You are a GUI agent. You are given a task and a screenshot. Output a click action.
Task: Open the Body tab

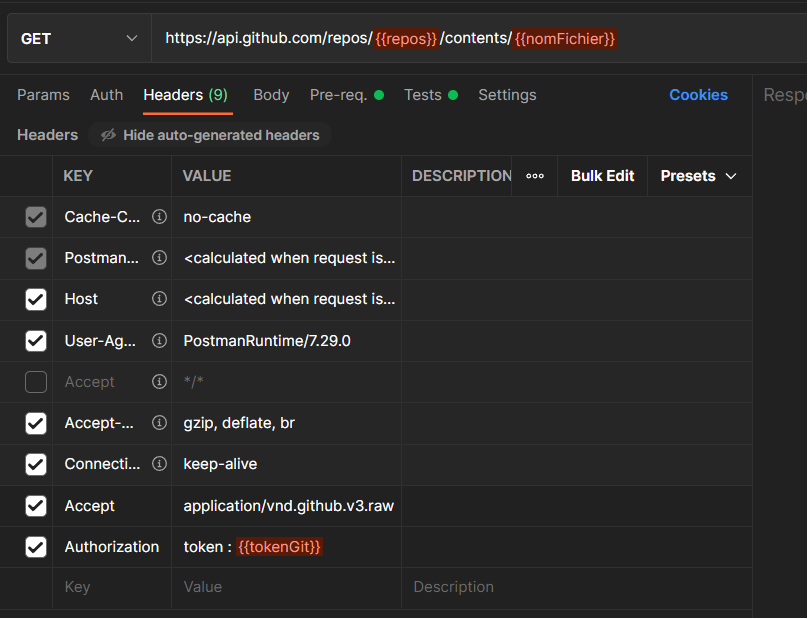pos(271,95)
